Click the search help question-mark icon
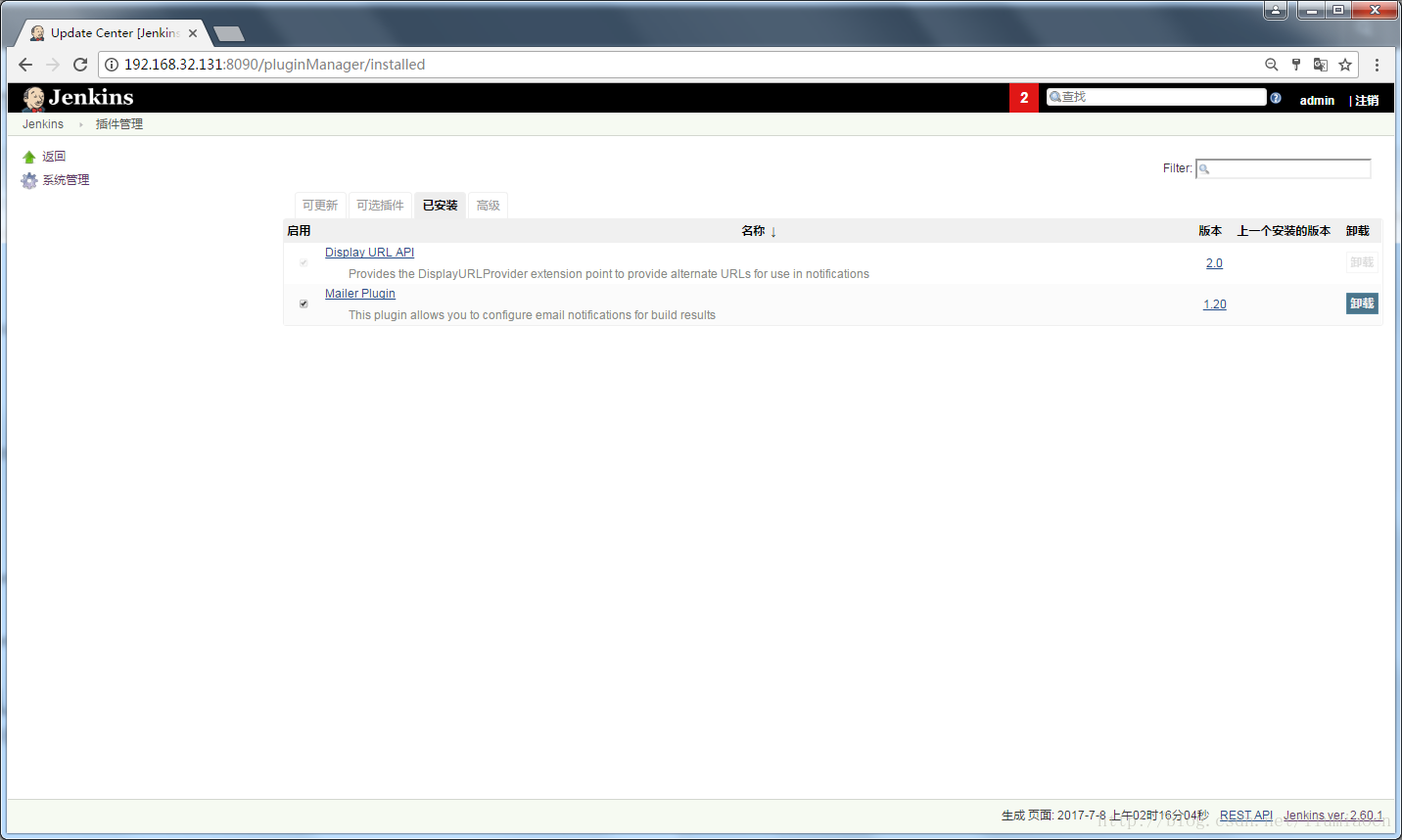 pyautogui.click(x=1276, y=98)
